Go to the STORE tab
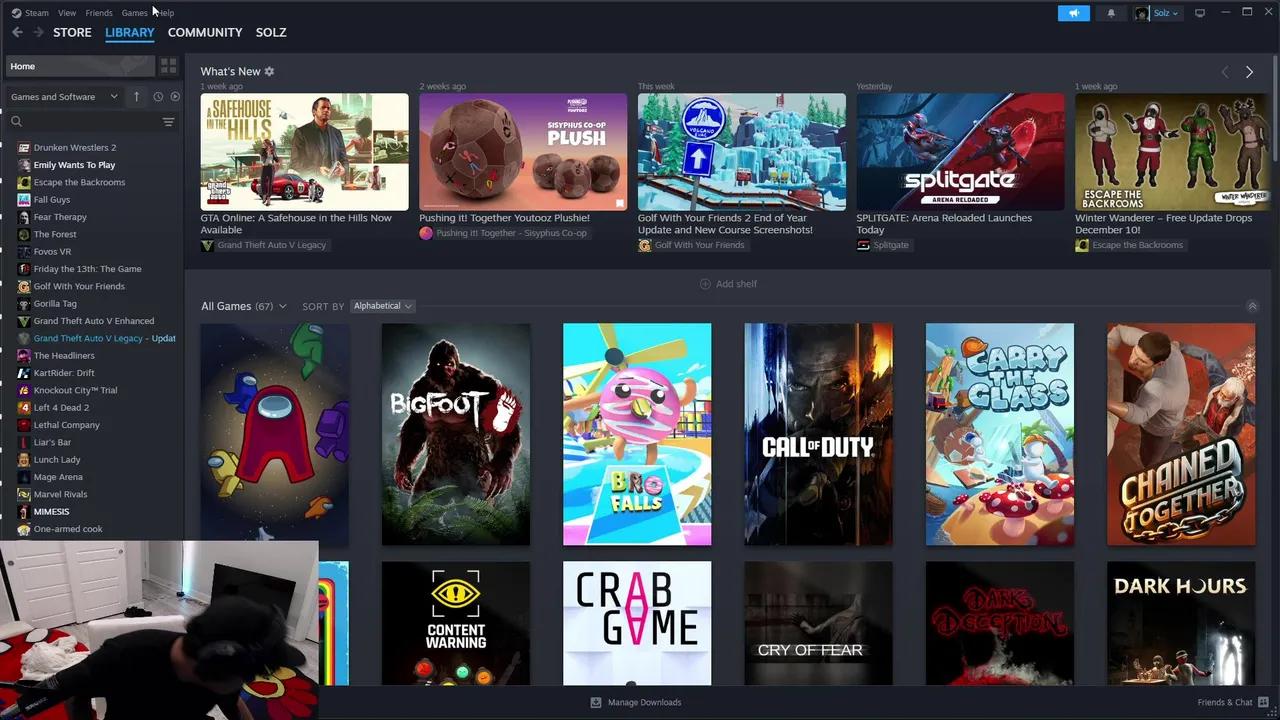The image size is (1280, 720). [x=72, y=32]
